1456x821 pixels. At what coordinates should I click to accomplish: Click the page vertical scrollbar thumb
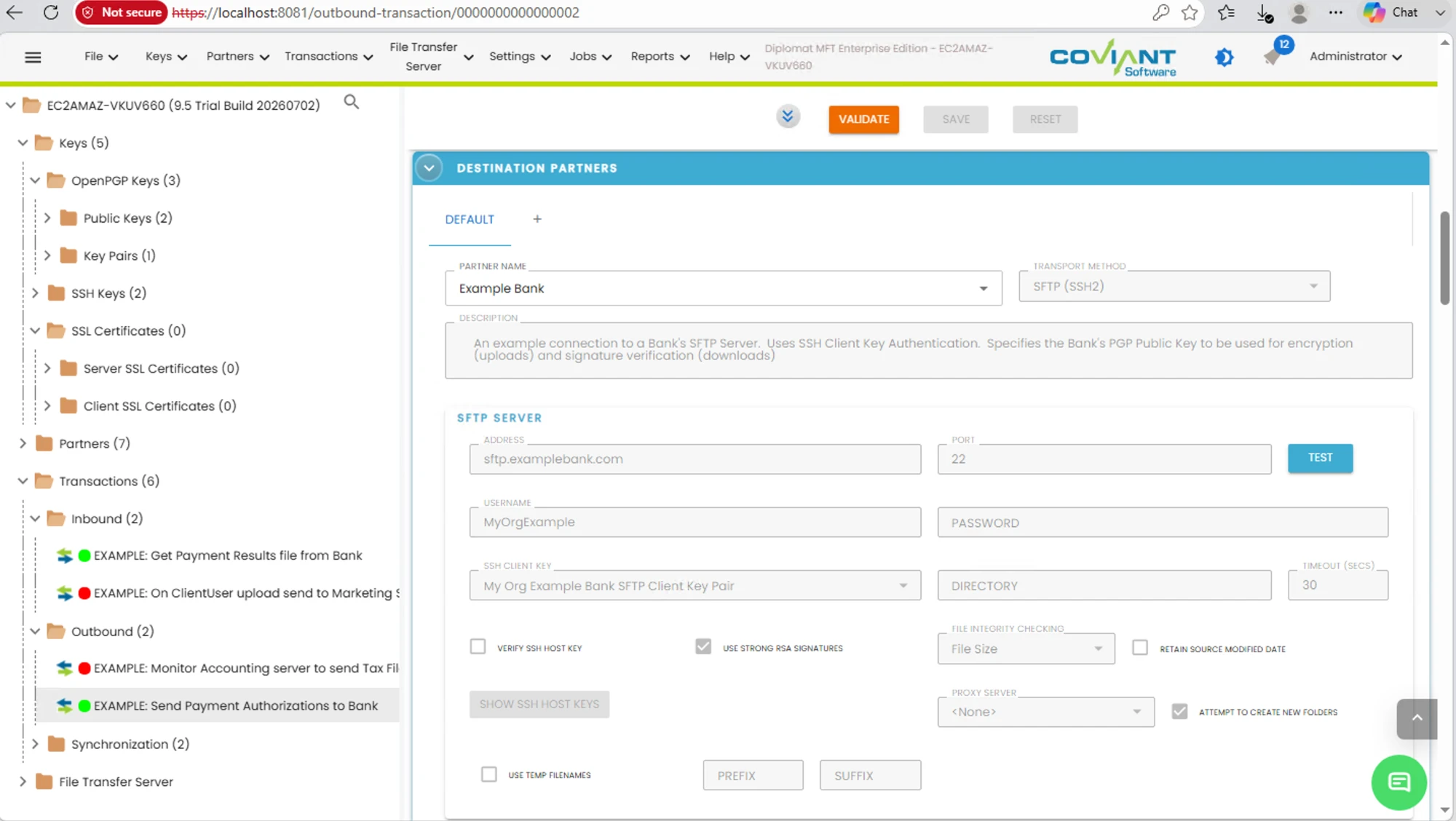tap(1445, 258)
